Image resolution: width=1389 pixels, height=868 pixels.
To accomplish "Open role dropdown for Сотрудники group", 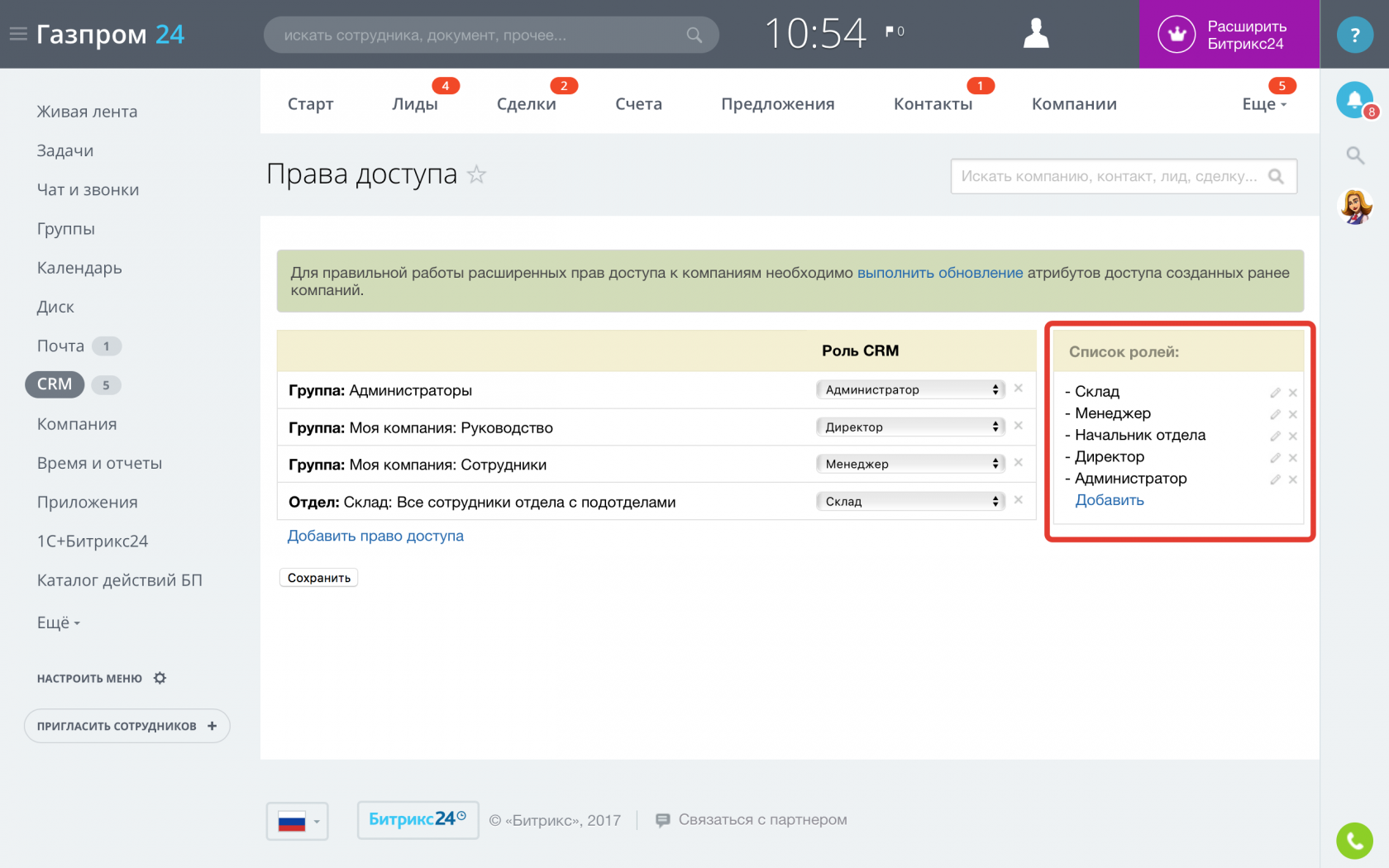I will pyautogui.click(x=910, y=464).
